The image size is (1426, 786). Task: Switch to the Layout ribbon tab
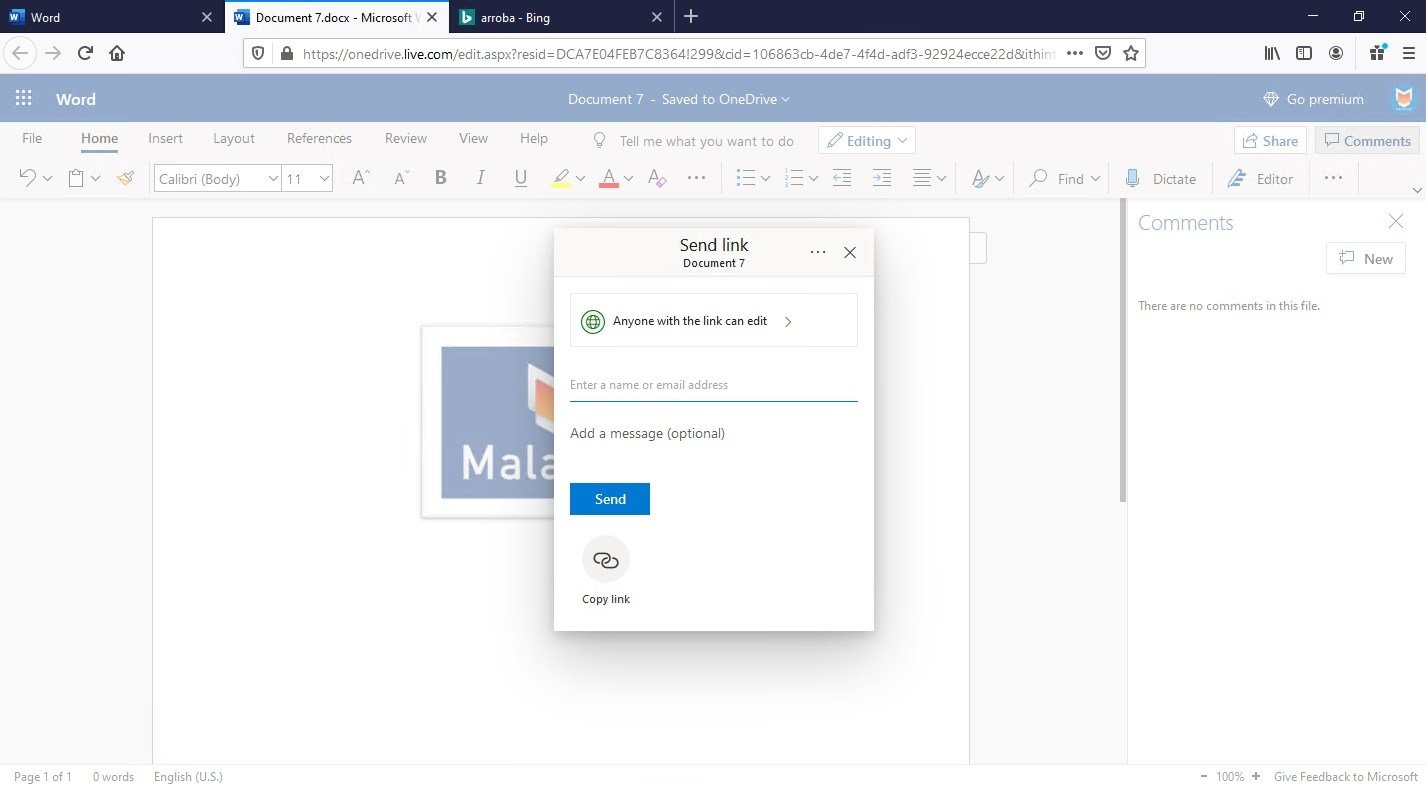233,139
